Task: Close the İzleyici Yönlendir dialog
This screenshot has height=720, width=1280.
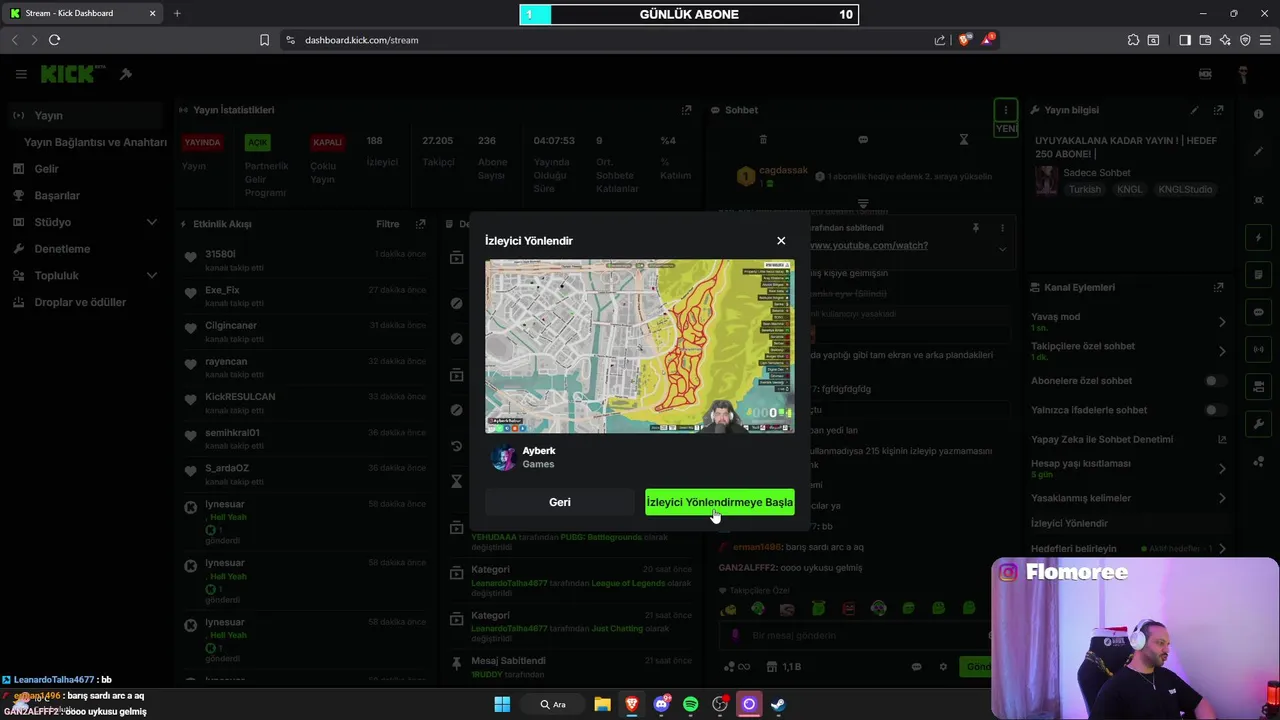Action: [781, 241]
